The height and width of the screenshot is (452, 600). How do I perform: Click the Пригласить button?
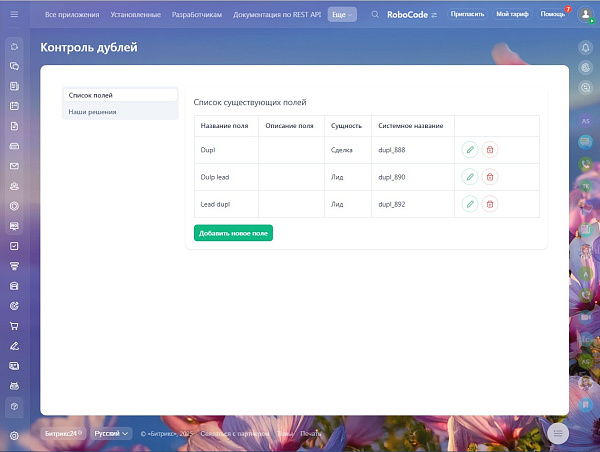(x=467, y=14)
